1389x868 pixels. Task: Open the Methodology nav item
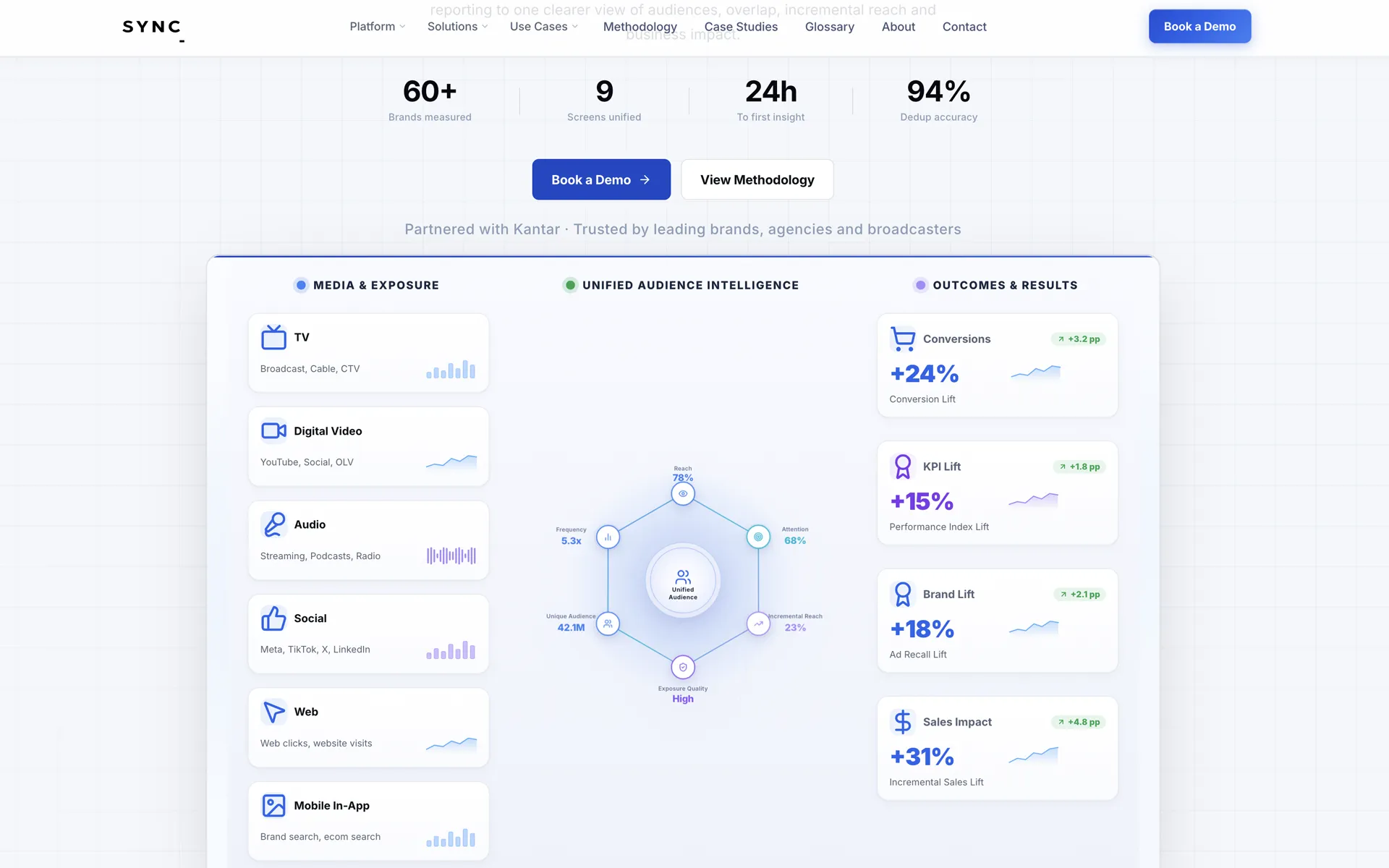[x=640, y=27]
